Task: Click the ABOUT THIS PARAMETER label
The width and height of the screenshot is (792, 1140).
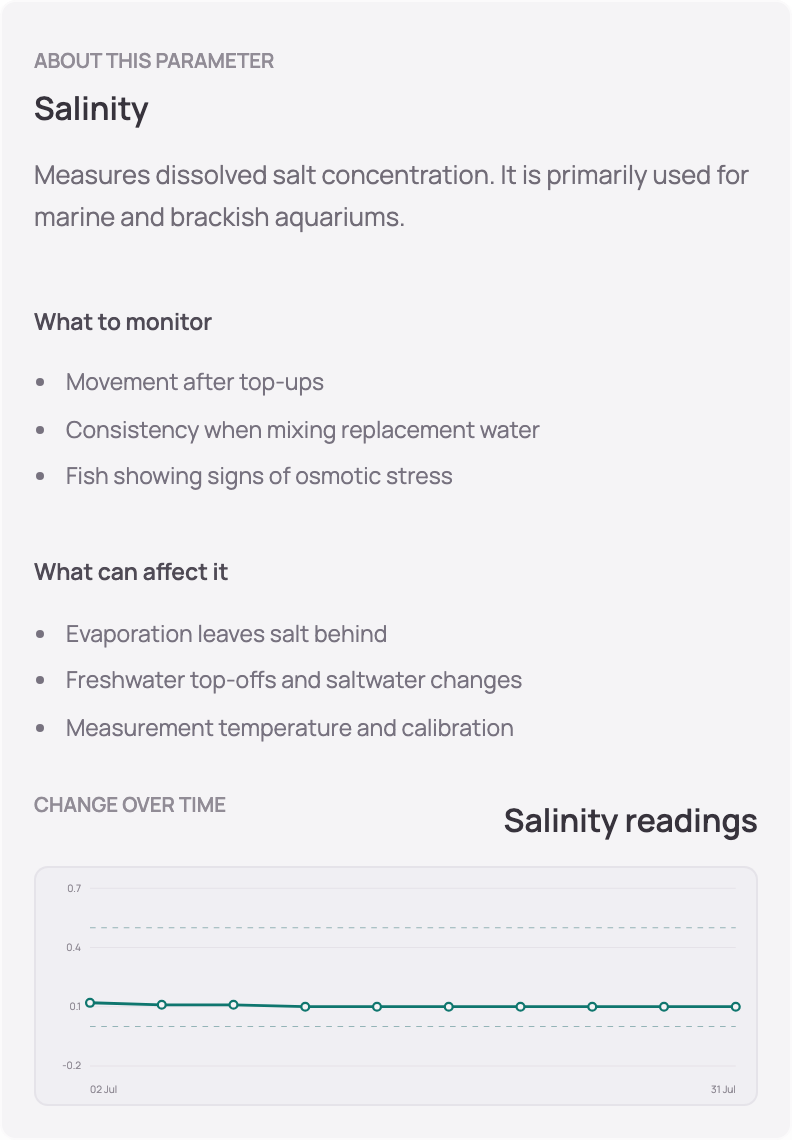Action: click(x=154, y=60)
